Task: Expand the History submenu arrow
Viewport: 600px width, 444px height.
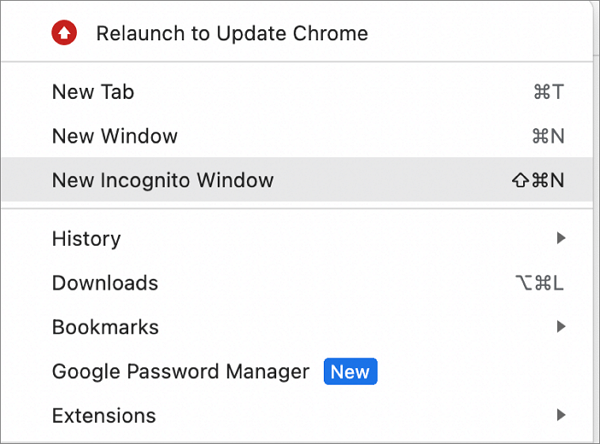Action: click(561, 238)
